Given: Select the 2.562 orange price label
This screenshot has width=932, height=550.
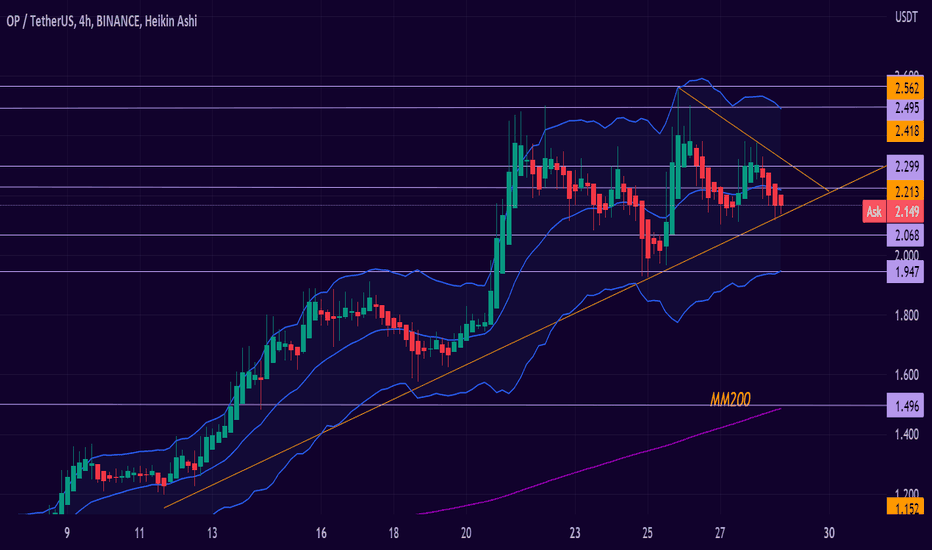Looking at the screenshot, I should 905,88.
